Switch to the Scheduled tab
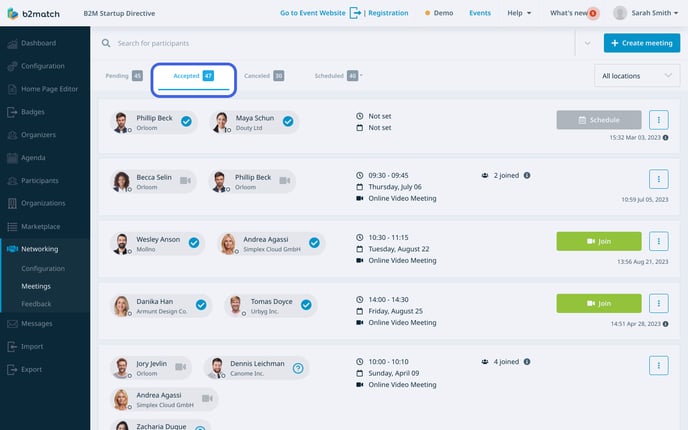This screenshot has width=688, height=430. 338,76
